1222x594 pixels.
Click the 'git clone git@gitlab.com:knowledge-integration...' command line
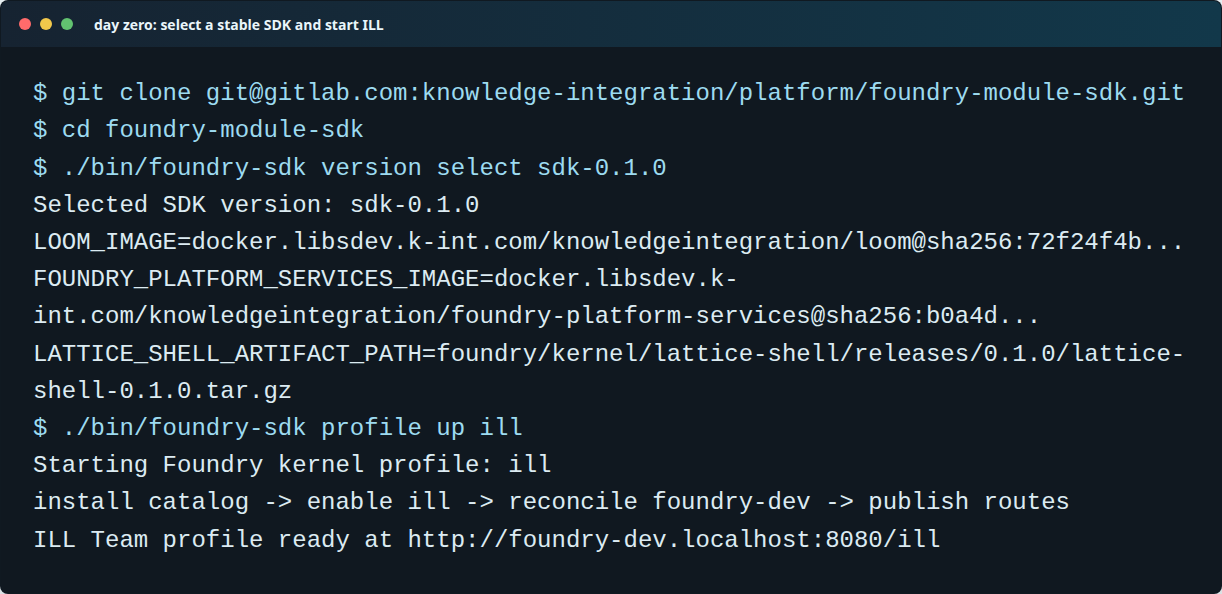click(609, 93)
